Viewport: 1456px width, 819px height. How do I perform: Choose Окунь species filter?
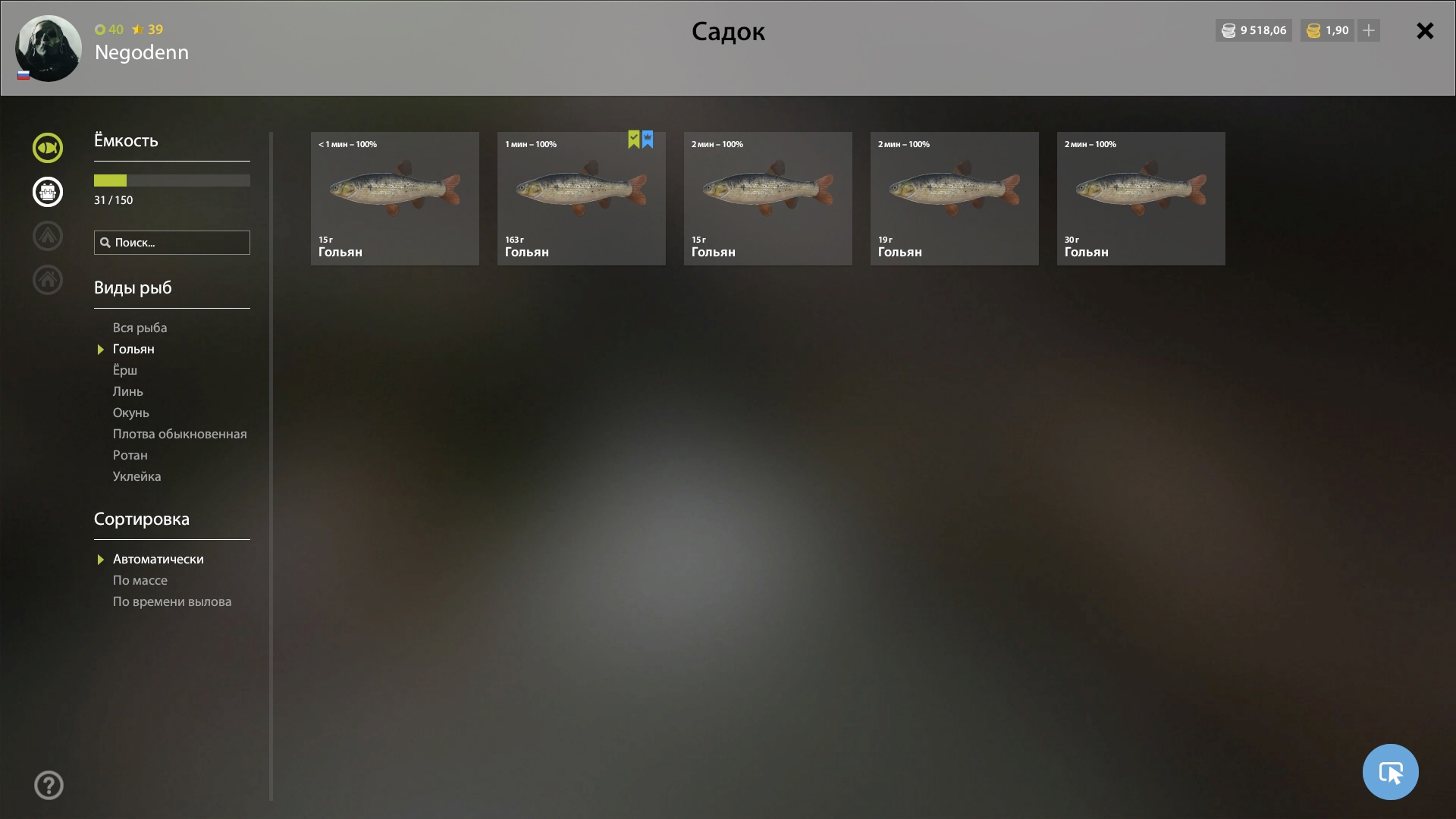130,413
